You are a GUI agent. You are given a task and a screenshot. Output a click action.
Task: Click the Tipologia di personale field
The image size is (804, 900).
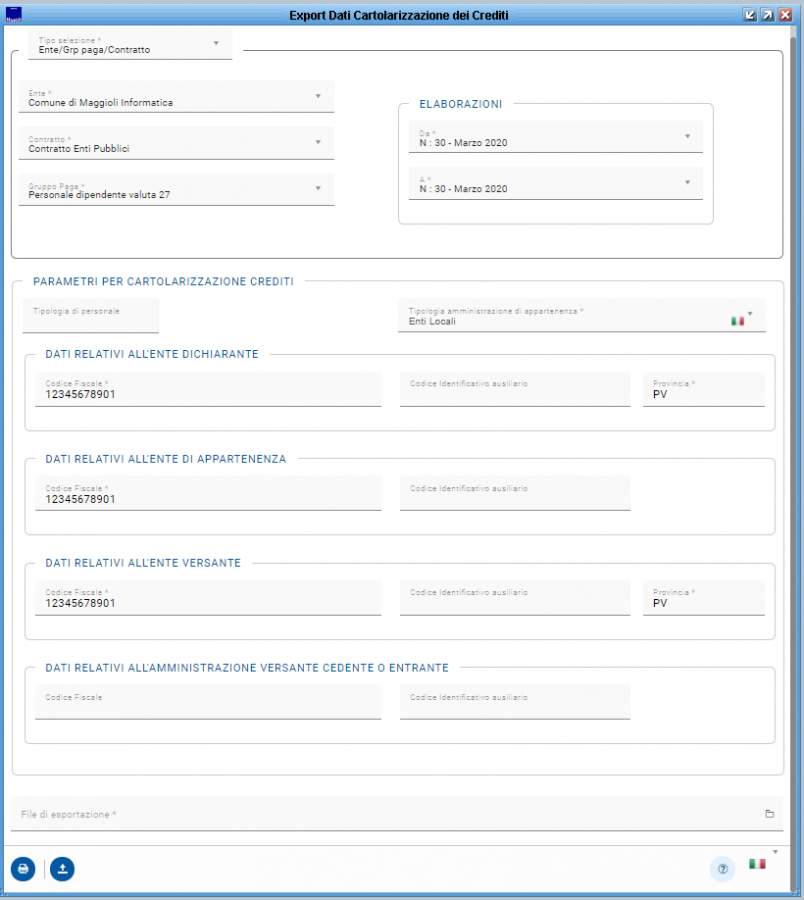[91, 315]
